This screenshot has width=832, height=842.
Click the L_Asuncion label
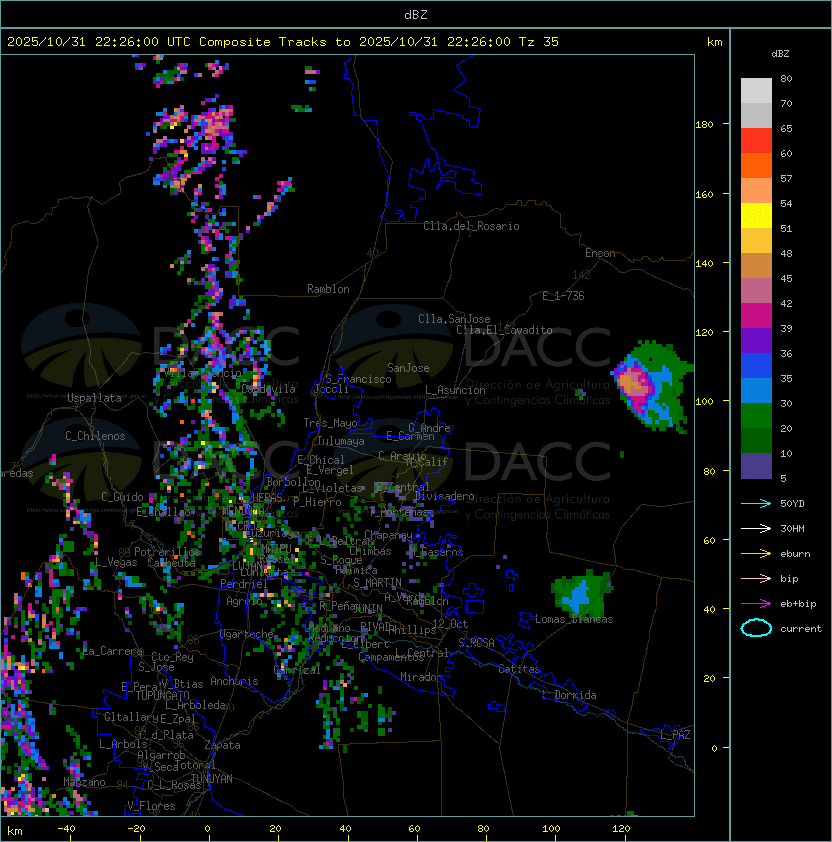(455, 390)
